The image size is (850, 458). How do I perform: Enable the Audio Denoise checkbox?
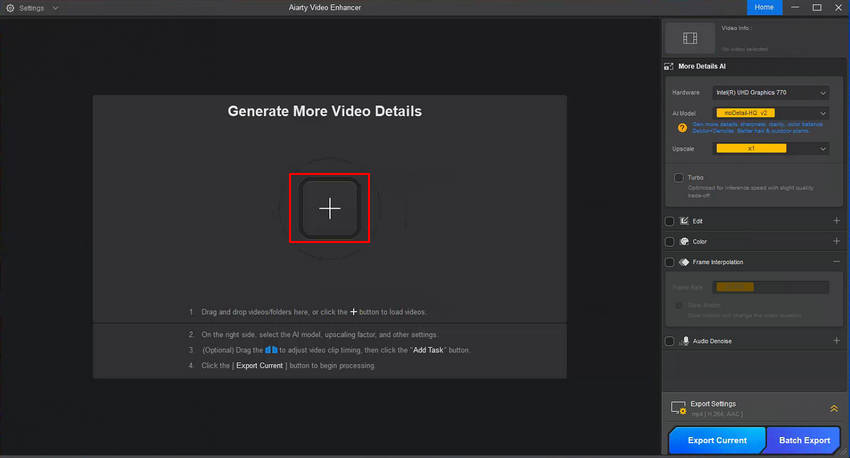tap(669, 341)
